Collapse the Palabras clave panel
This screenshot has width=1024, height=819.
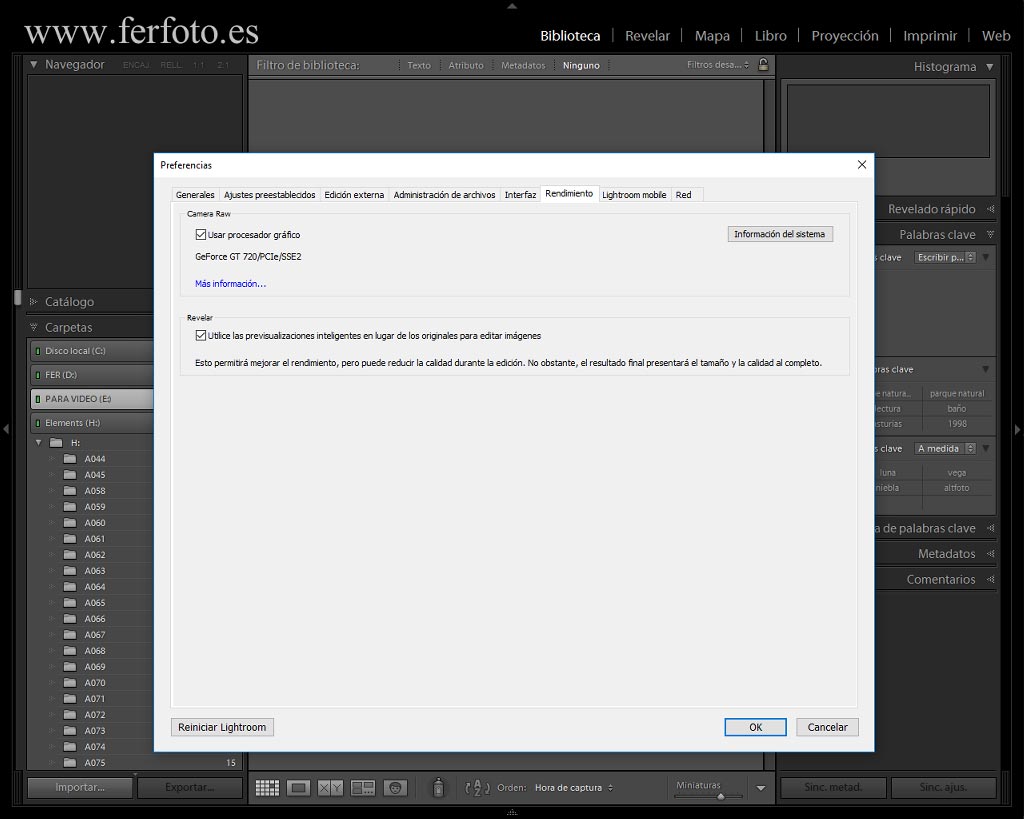point(991,234)
